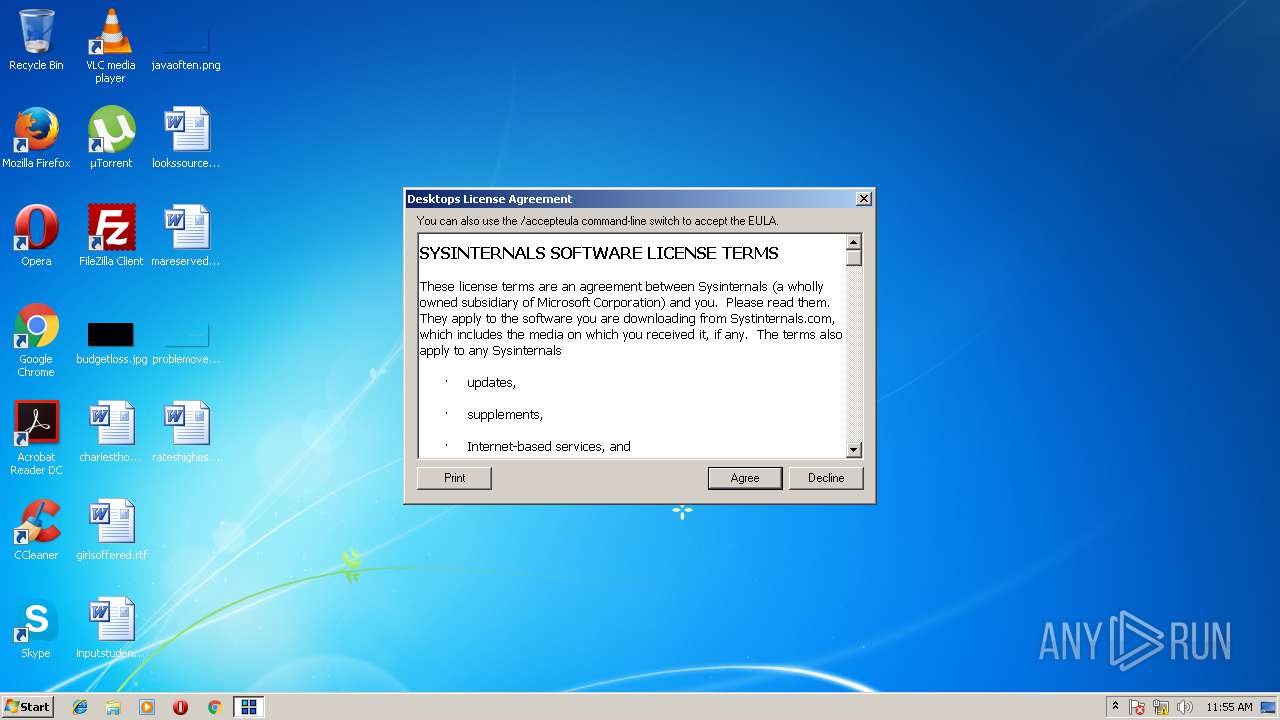Click the 11:55 AM taskbar clock
The image size is (1280, 720).
(1229, 707)
